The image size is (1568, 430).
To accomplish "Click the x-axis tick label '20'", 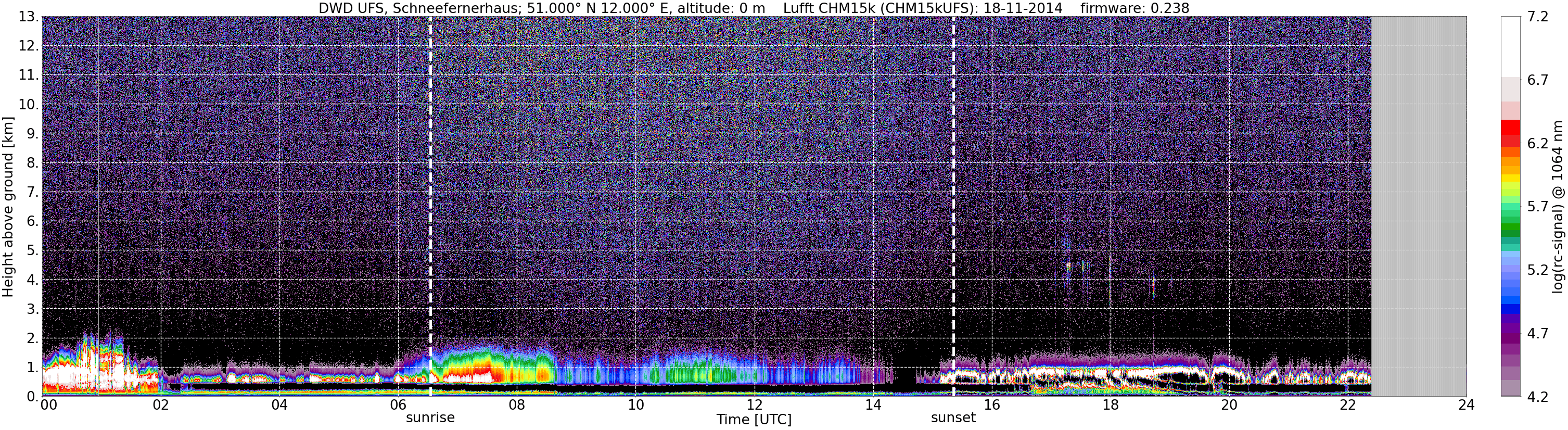I will point(1229,405).
